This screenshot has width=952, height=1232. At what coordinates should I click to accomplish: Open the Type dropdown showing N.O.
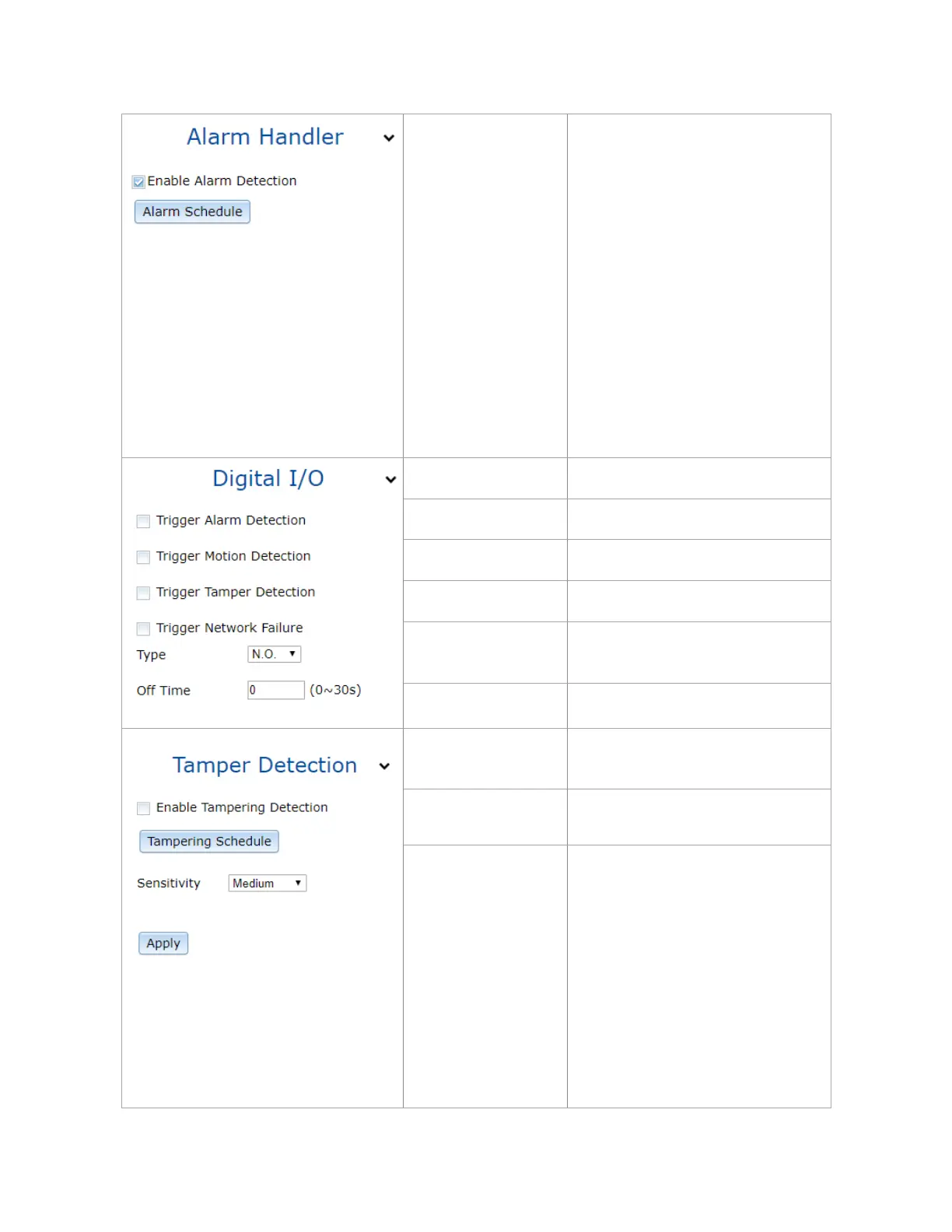click(x=274, y=654)
